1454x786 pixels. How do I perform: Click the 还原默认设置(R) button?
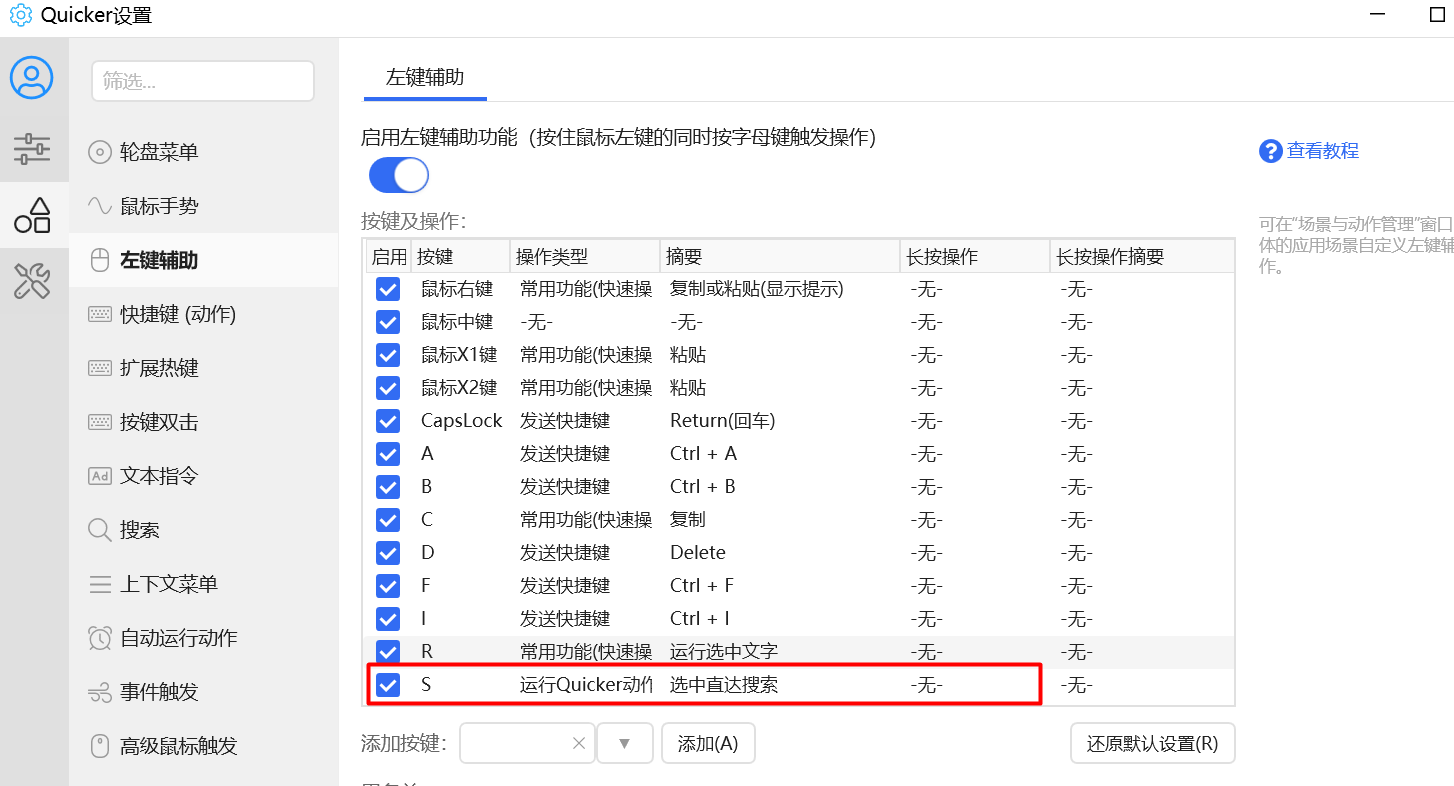[1152, 743]
